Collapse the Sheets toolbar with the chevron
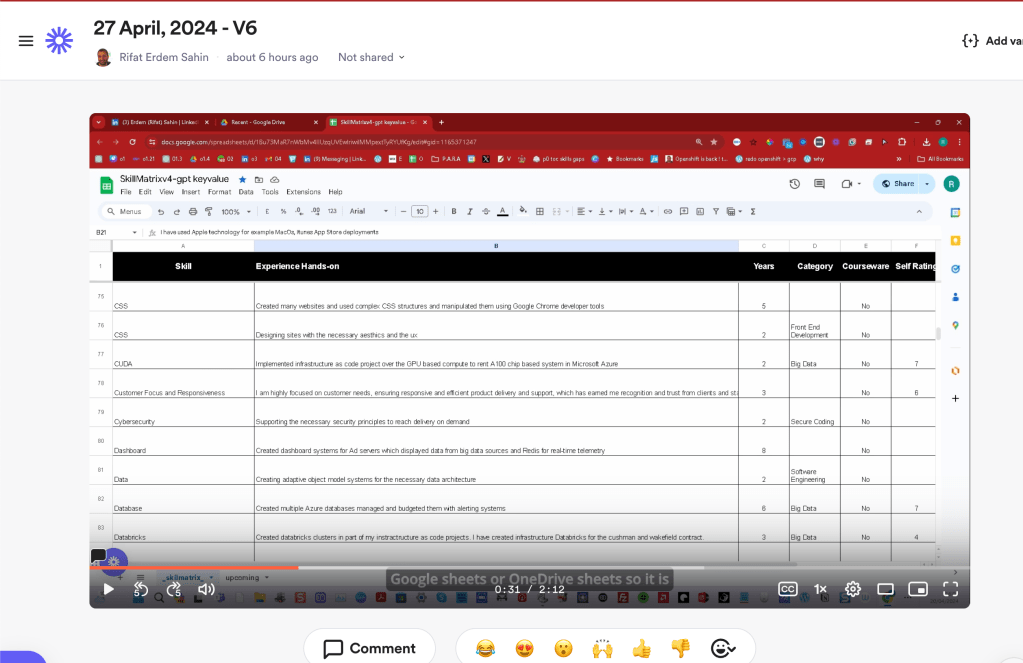 click(919, 211)
